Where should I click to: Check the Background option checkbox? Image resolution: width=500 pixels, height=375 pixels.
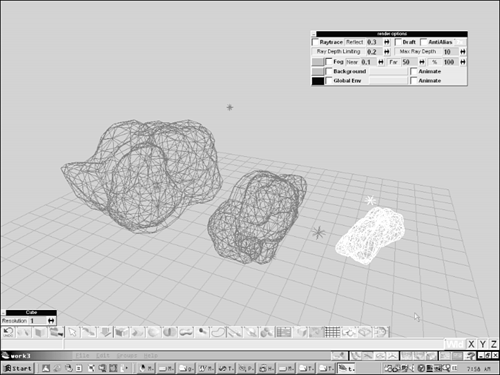coord(329,71)
